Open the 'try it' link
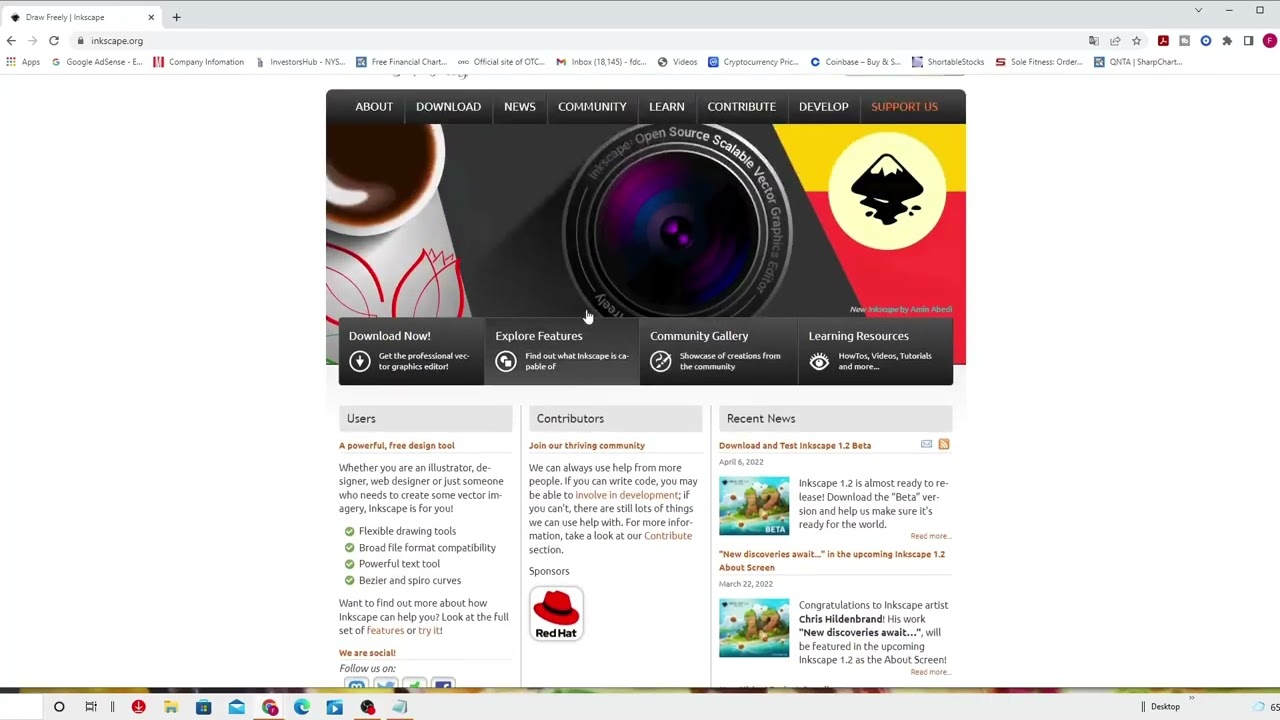The width and height of the screenshot is (1280, 720). point(429,631)
